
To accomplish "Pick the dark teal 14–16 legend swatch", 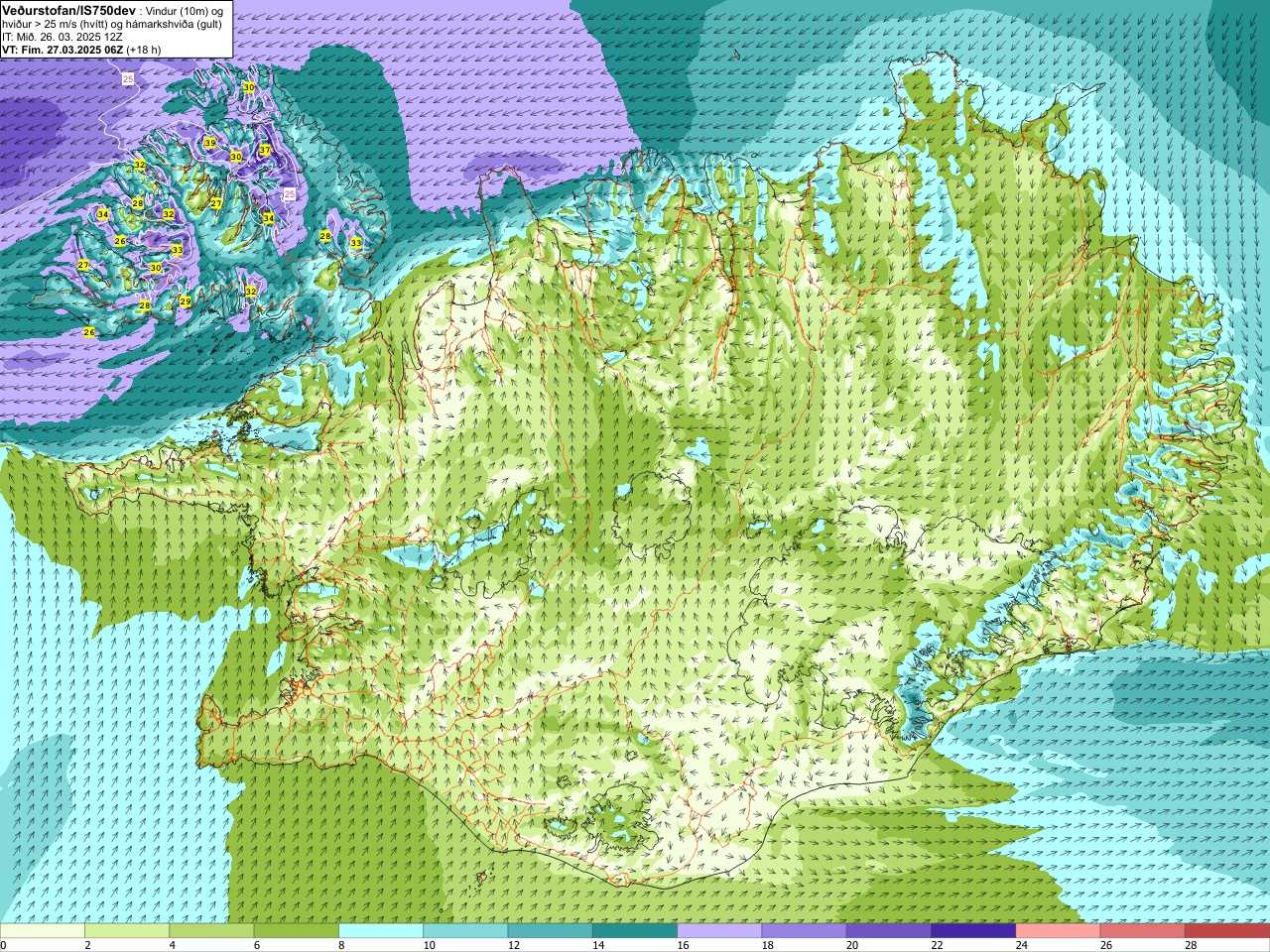I will point(634,931).
